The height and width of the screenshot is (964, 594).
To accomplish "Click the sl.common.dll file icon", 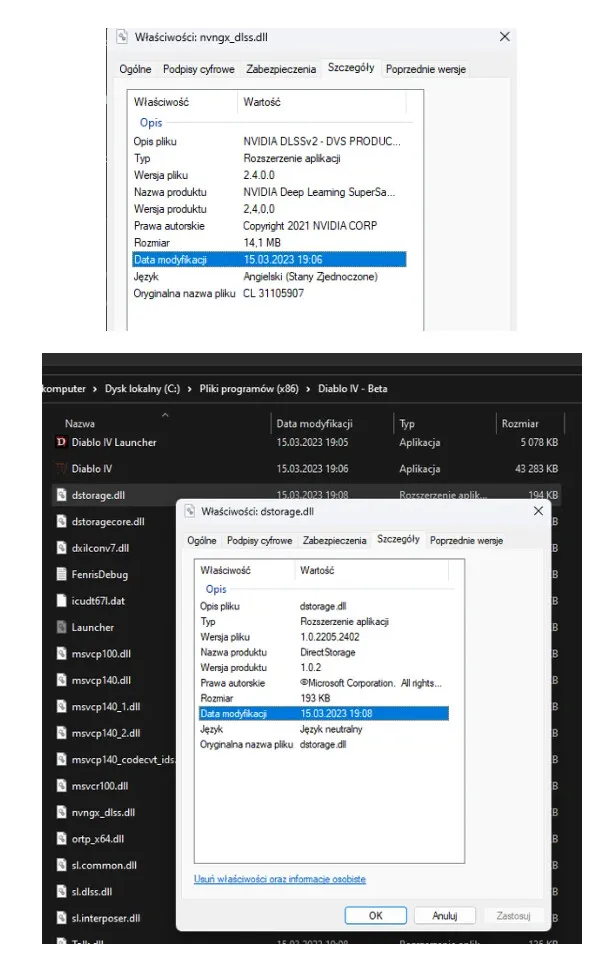I will pyautogui.click(x=61, y=865).
